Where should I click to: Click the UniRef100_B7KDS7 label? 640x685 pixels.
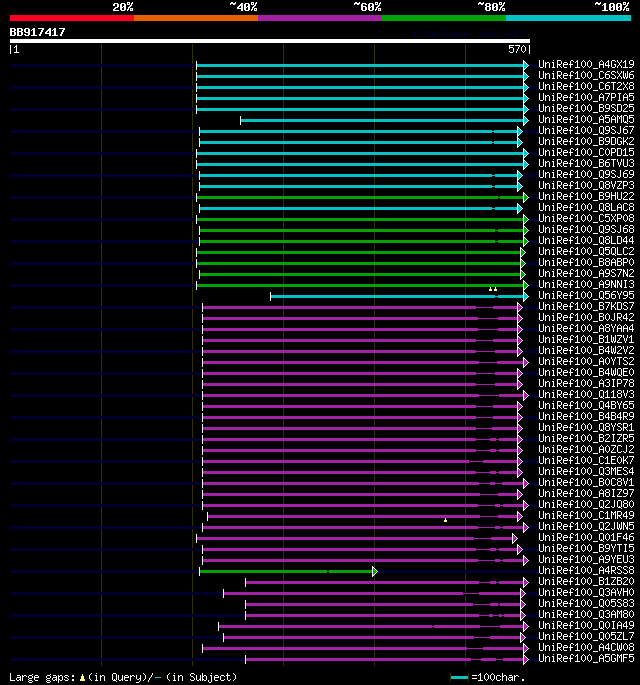pyautogui.click(x=586, y=306)
